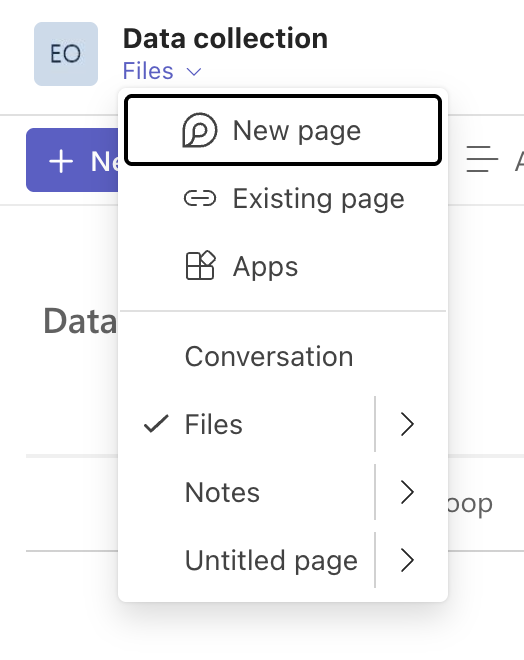This screenshot has width=524, height=660.
Task: Select the Files tab entry
Action: coord(248,424)
